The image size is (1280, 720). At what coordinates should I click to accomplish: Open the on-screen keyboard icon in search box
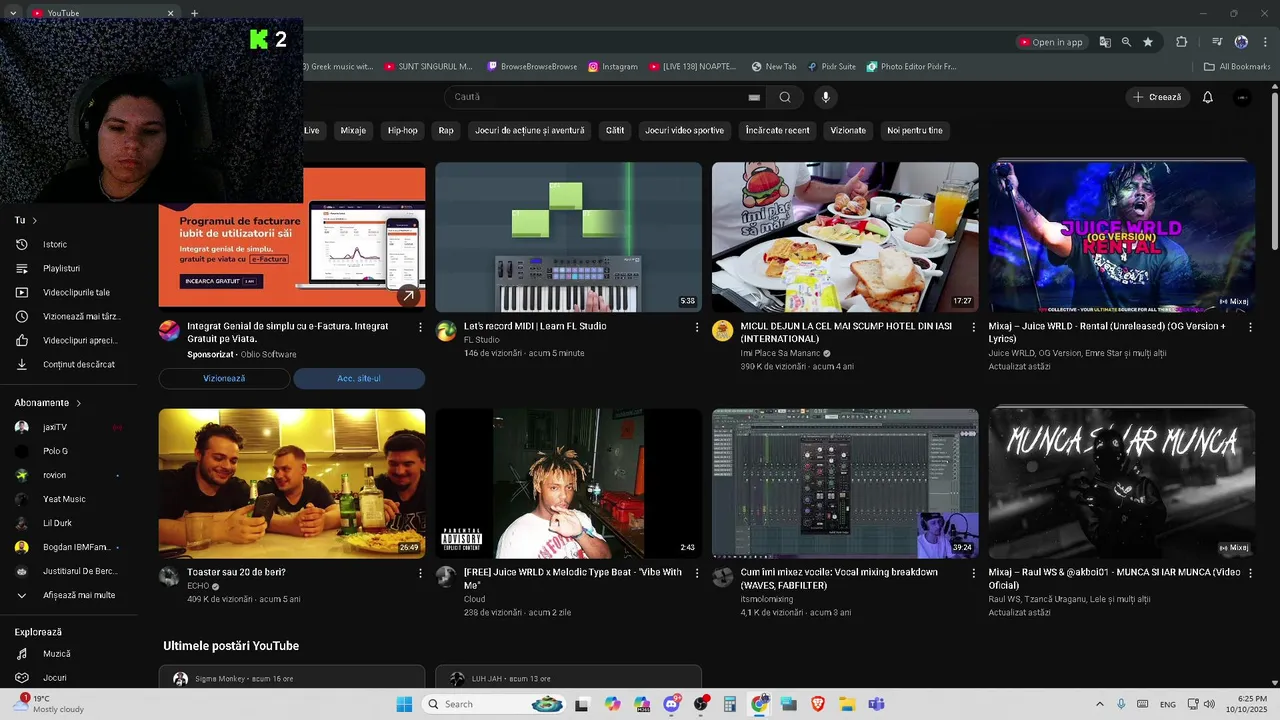[754, 97]
